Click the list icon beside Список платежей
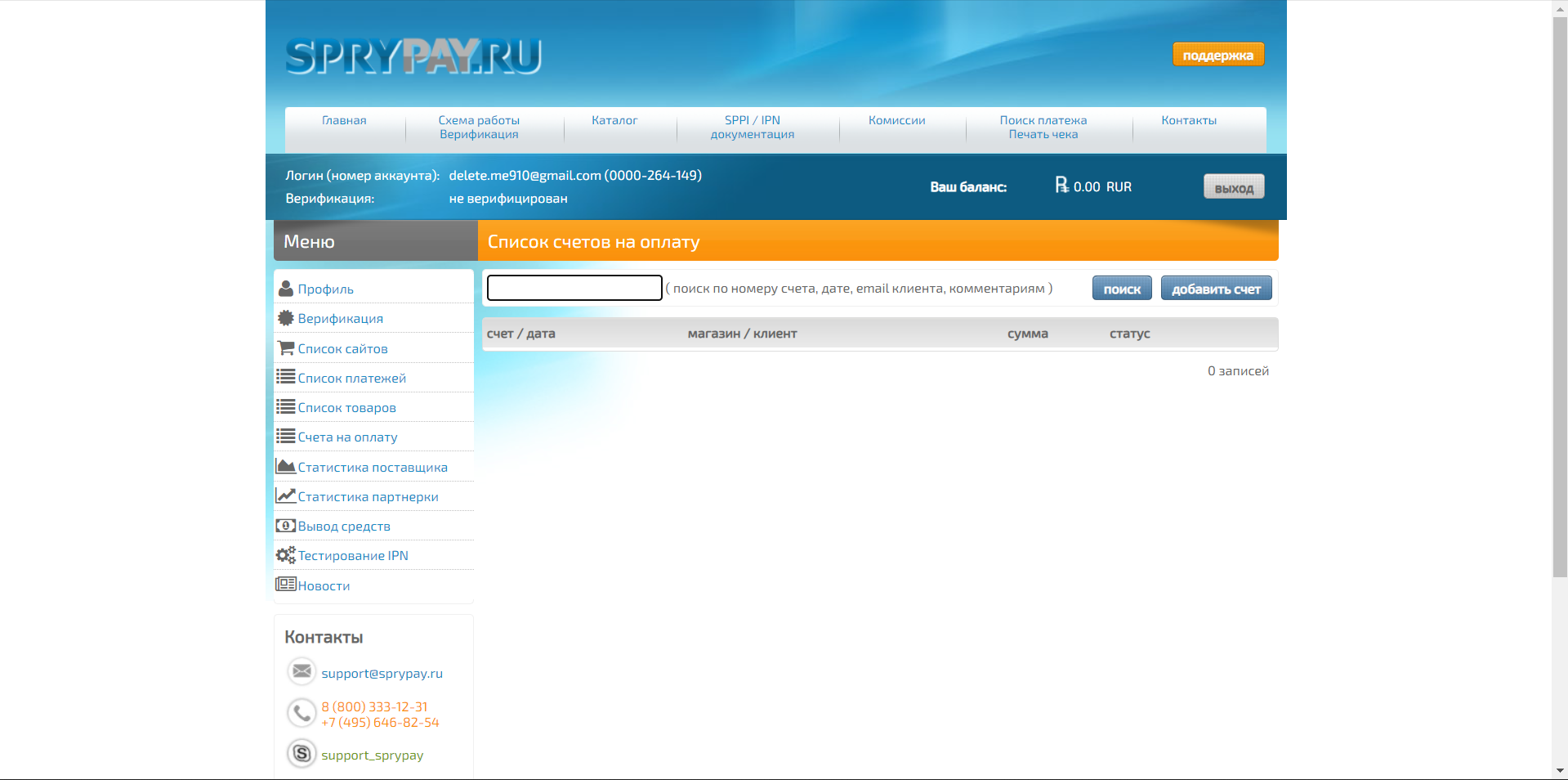 pyautogui.click(x=286, y=377)
